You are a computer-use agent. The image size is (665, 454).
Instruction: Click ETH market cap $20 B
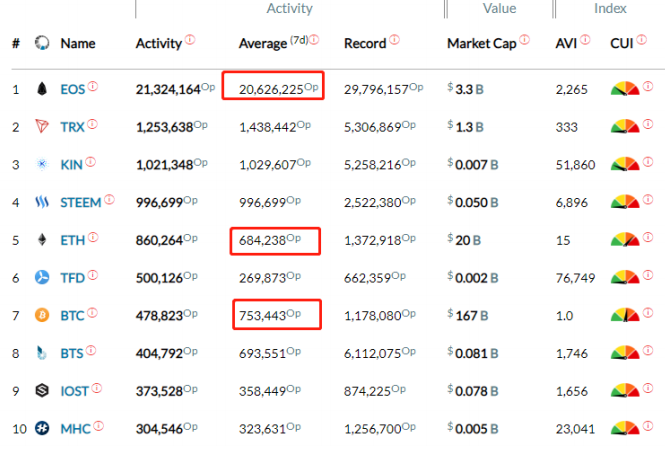point(464,240)
